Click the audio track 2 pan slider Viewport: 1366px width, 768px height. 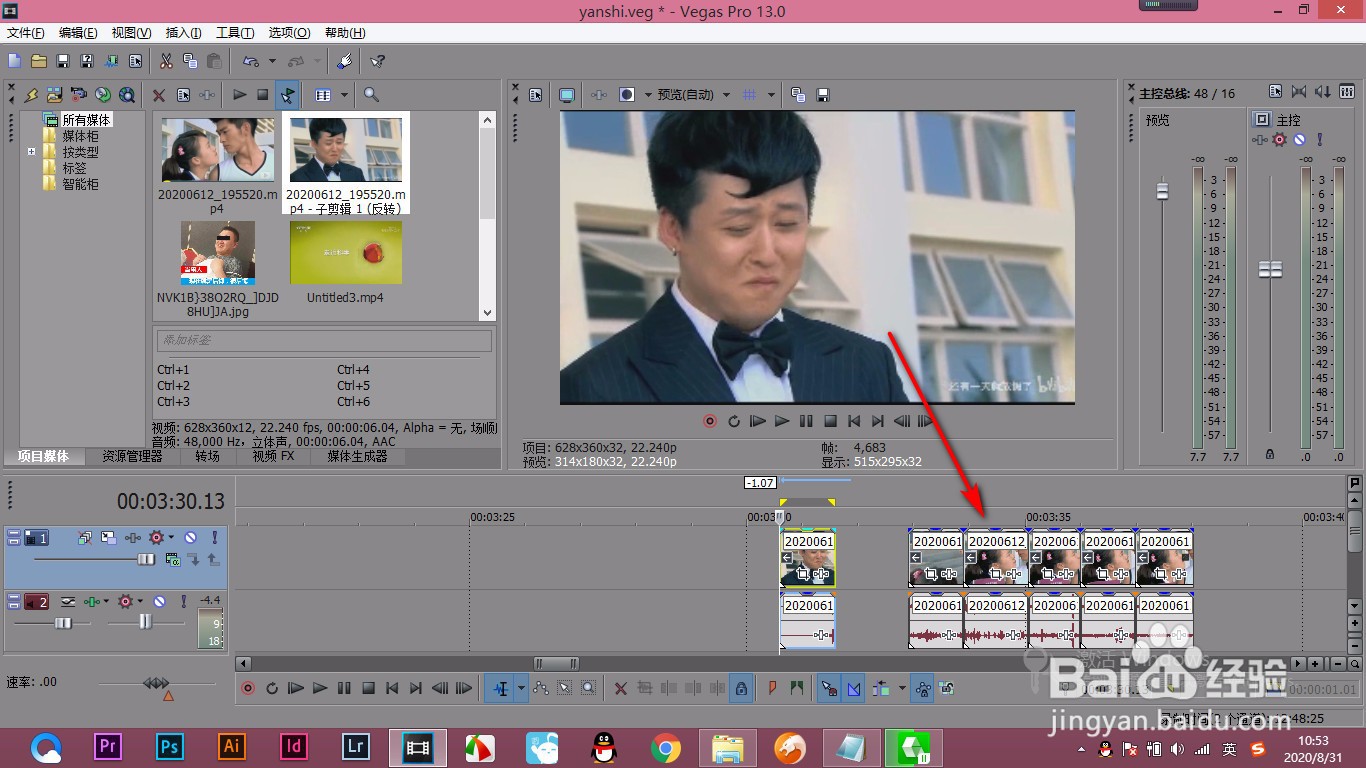(x=144, y=622)
